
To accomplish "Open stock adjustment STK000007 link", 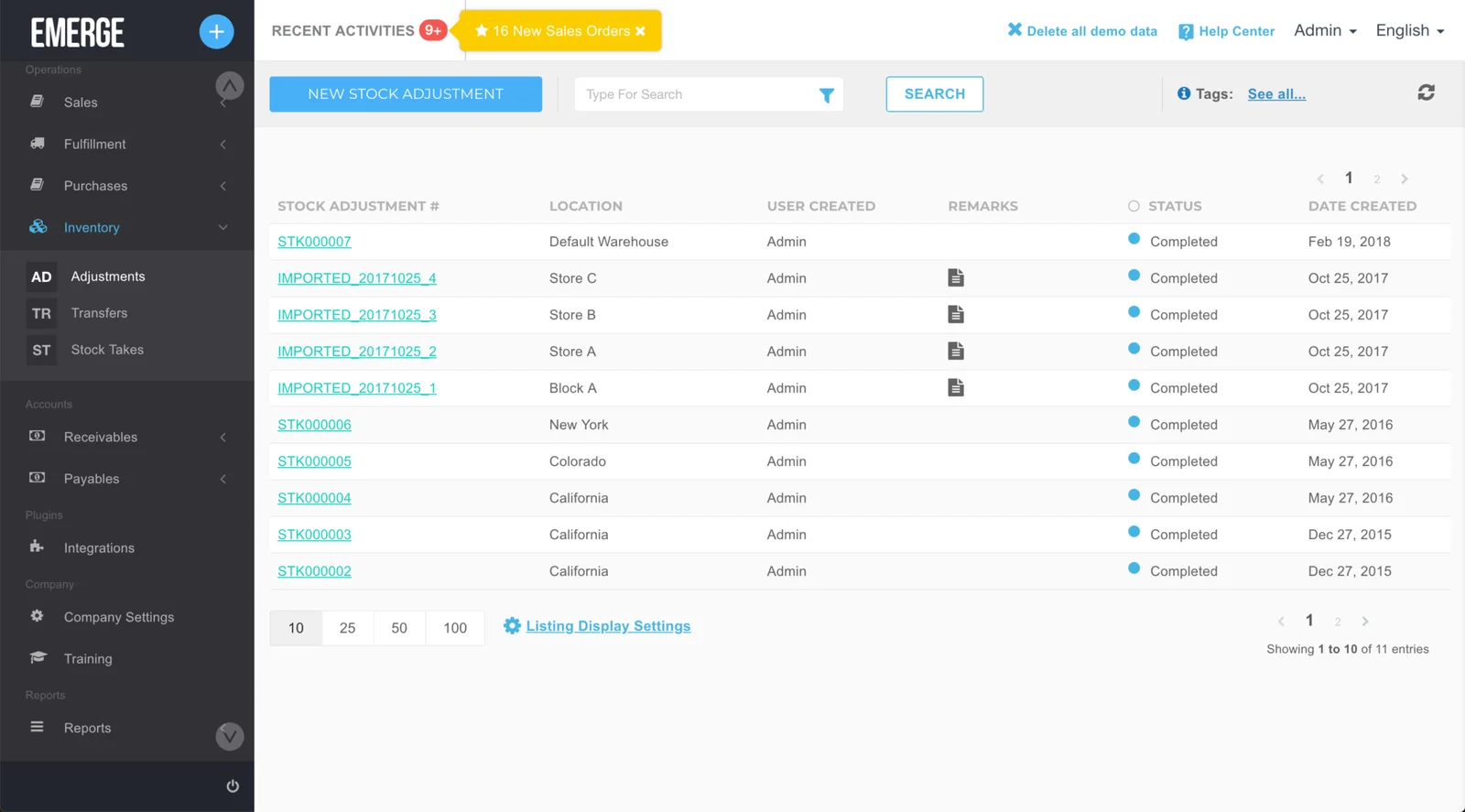I will pos(314,242).
